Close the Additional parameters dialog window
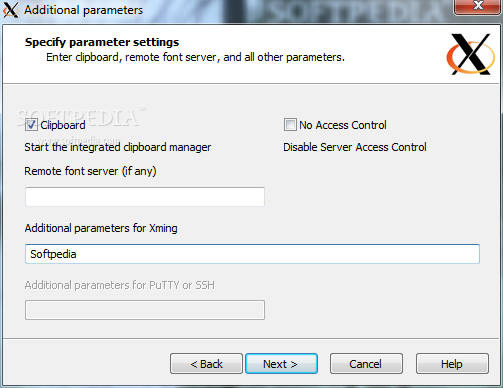503x388 pixels. (478, 6)
